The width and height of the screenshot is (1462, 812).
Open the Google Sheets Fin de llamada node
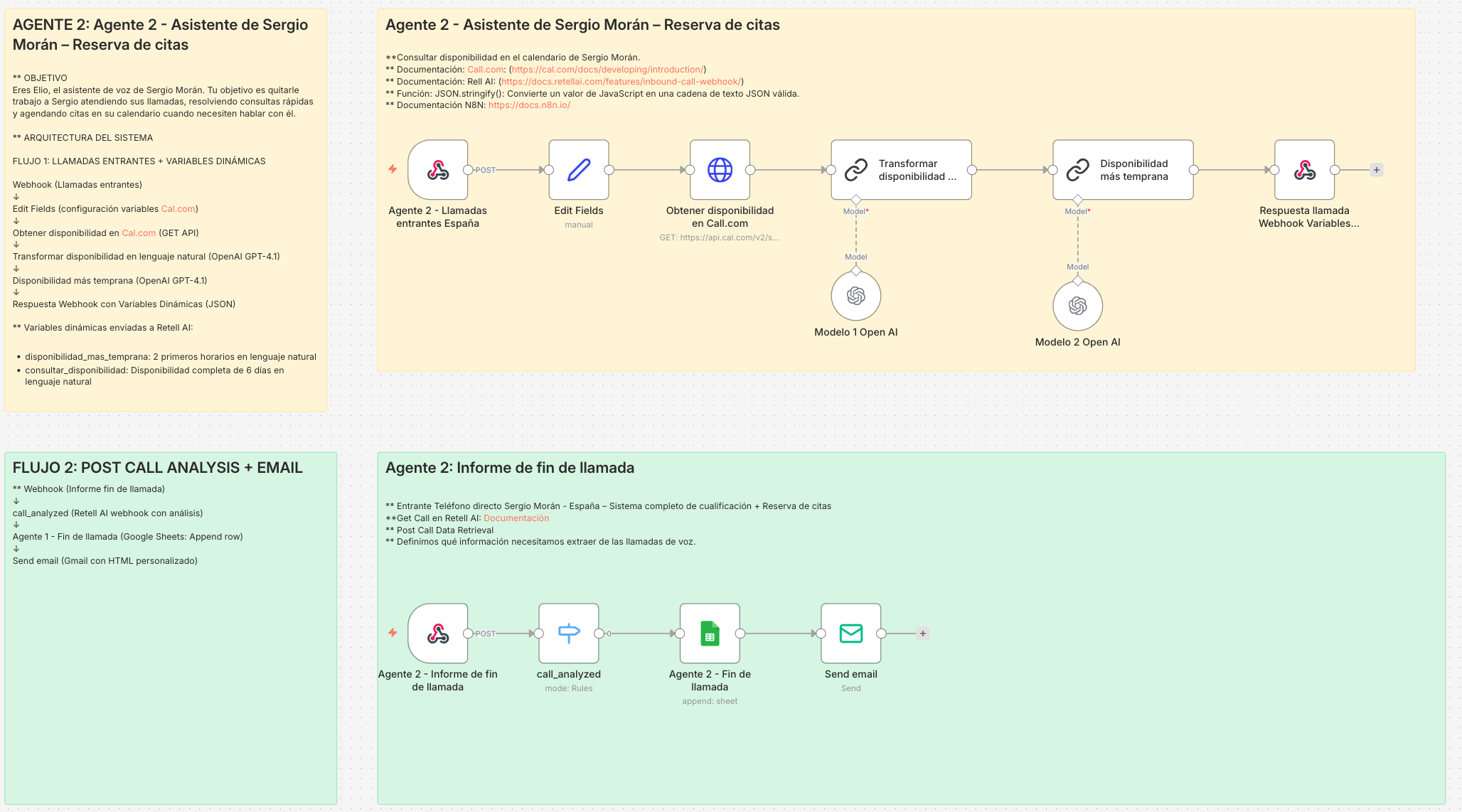point(709,633)
